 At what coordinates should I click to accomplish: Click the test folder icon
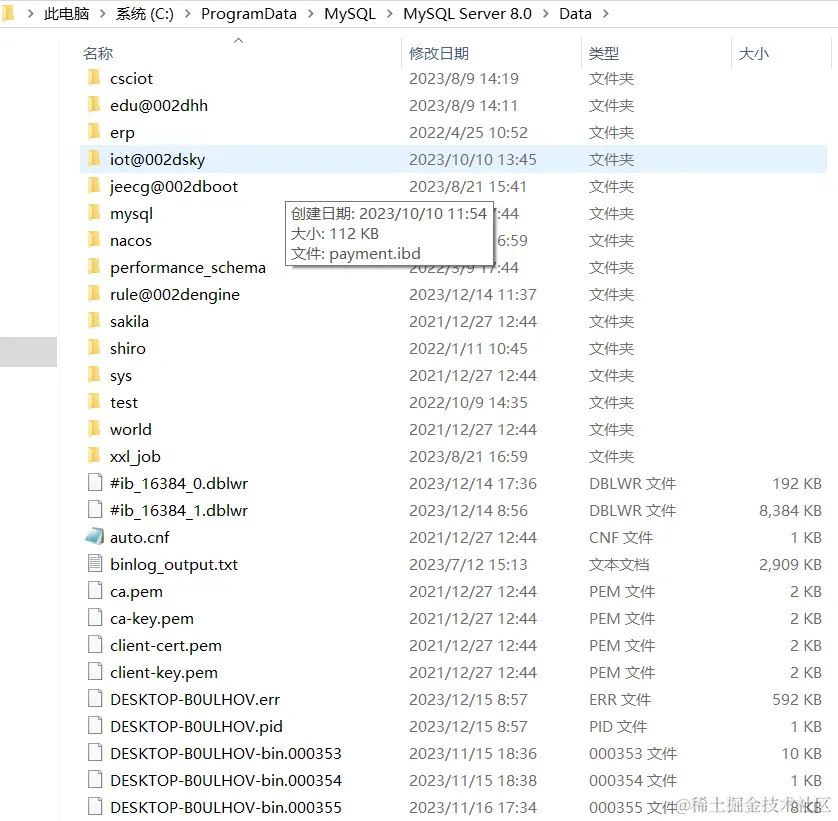(94, 402)
